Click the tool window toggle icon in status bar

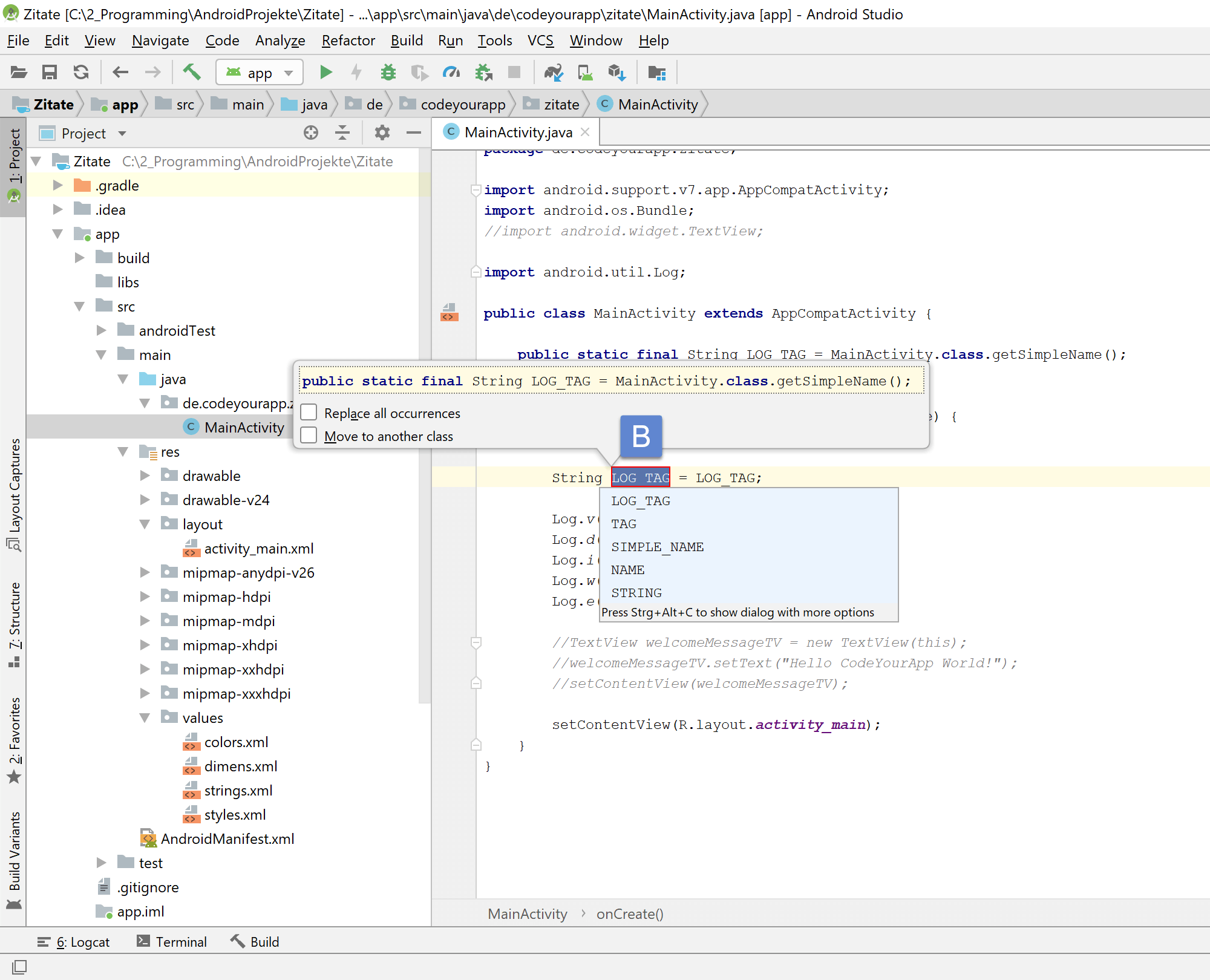(19, 967)
